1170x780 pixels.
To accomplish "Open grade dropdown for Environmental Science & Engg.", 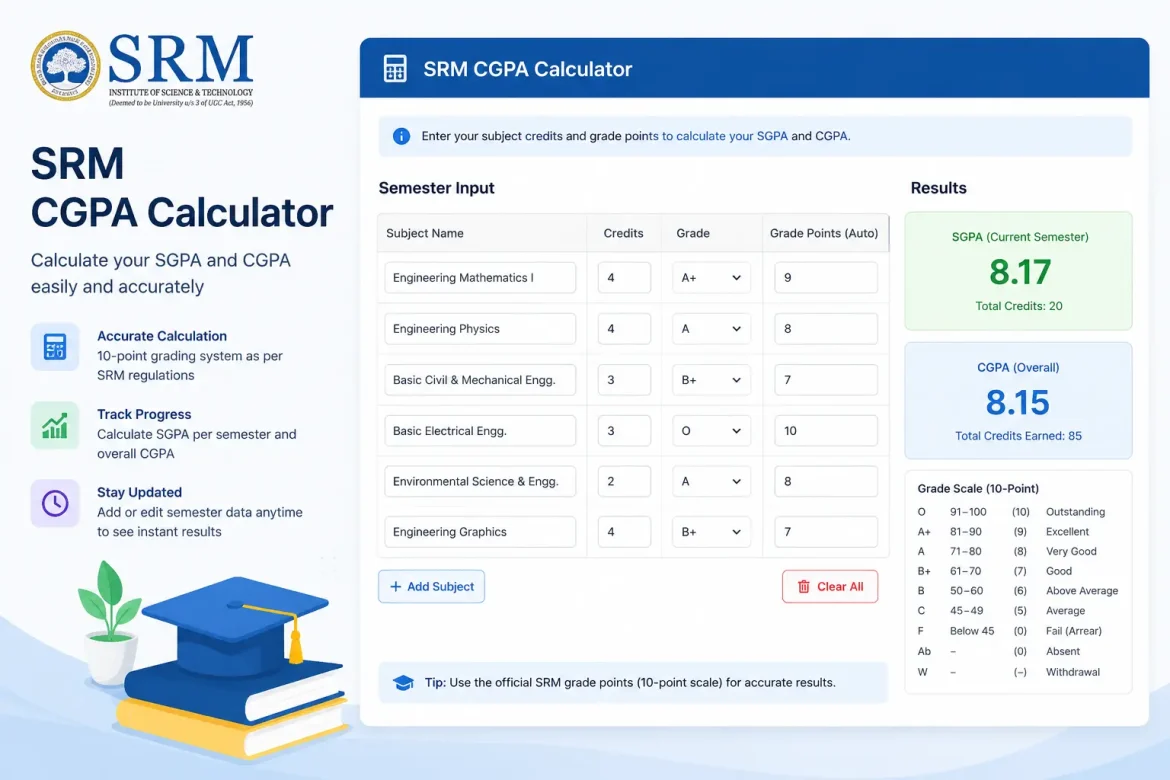I will 710,481.
